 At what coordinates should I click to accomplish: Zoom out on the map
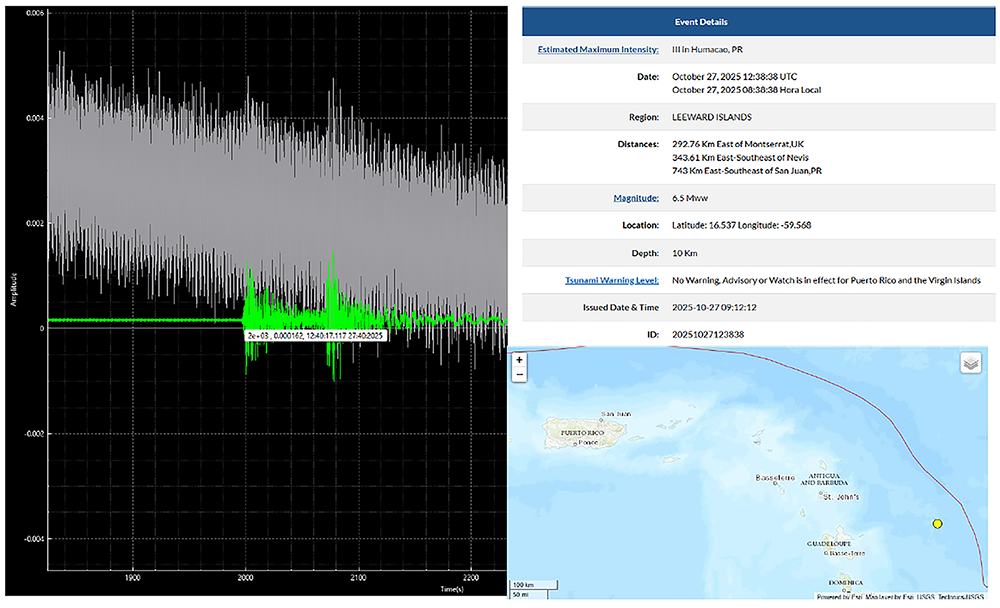tap(519, 375)
